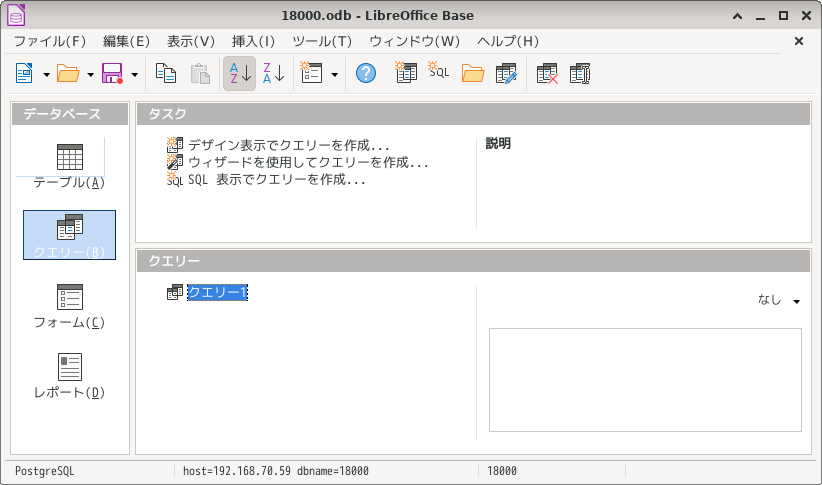Click the Save database icon

[112, 73]
